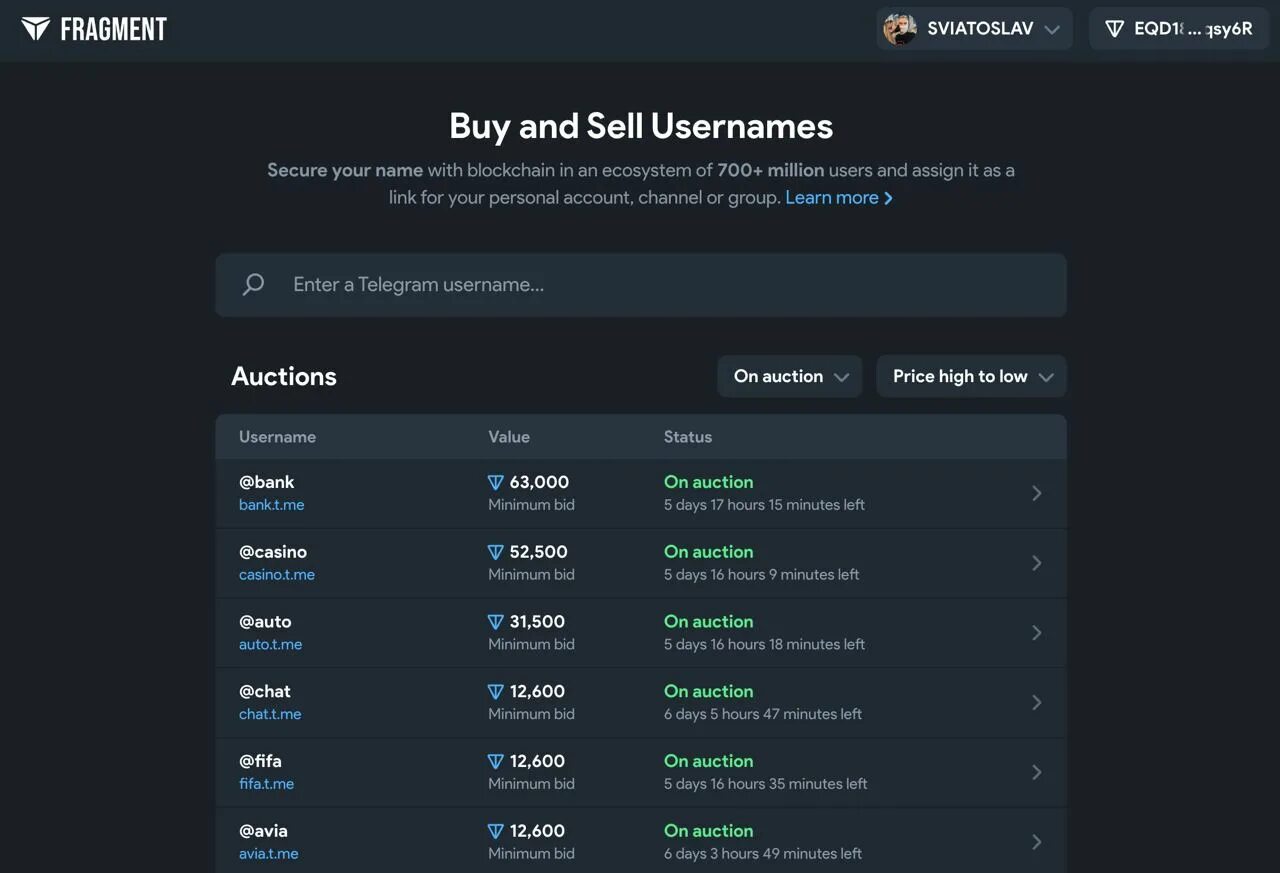Click the Fragment logo icon
This screenshot has height=873, width=1280.
coord(36,29)
